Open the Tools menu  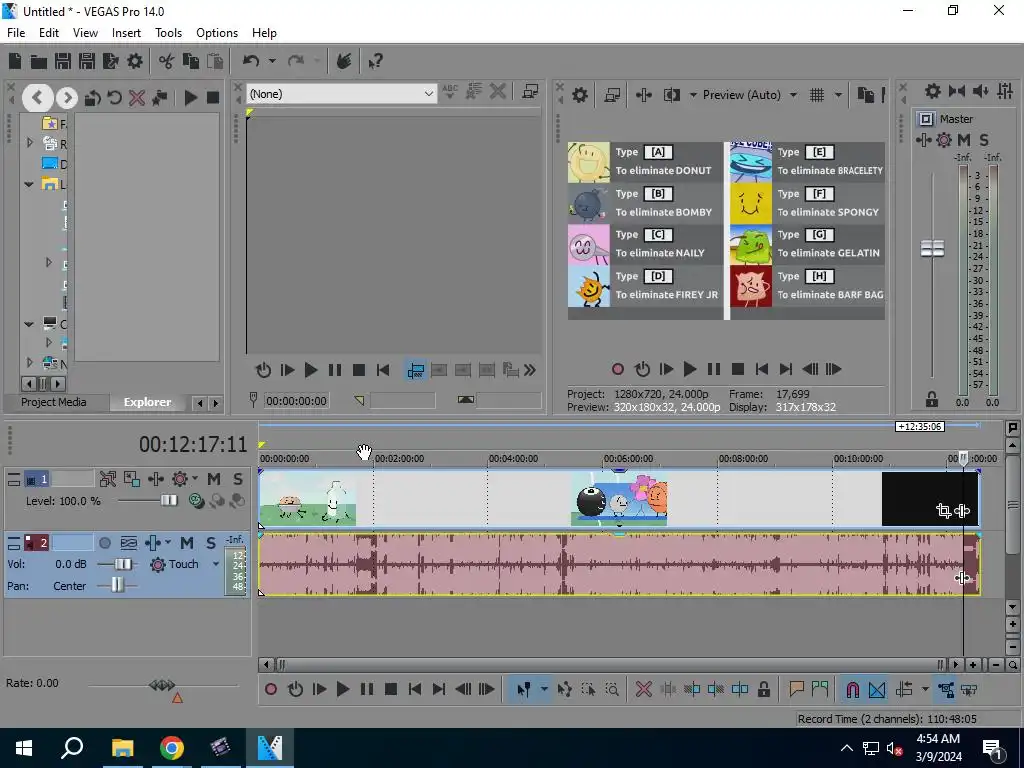[x=168, y=33]
